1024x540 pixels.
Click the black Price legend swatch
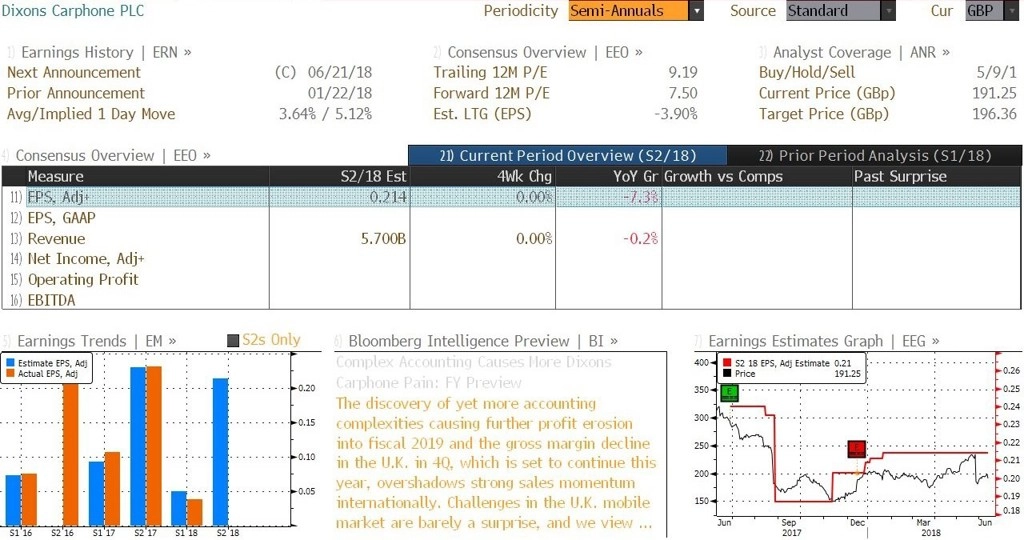pos(727,373)
